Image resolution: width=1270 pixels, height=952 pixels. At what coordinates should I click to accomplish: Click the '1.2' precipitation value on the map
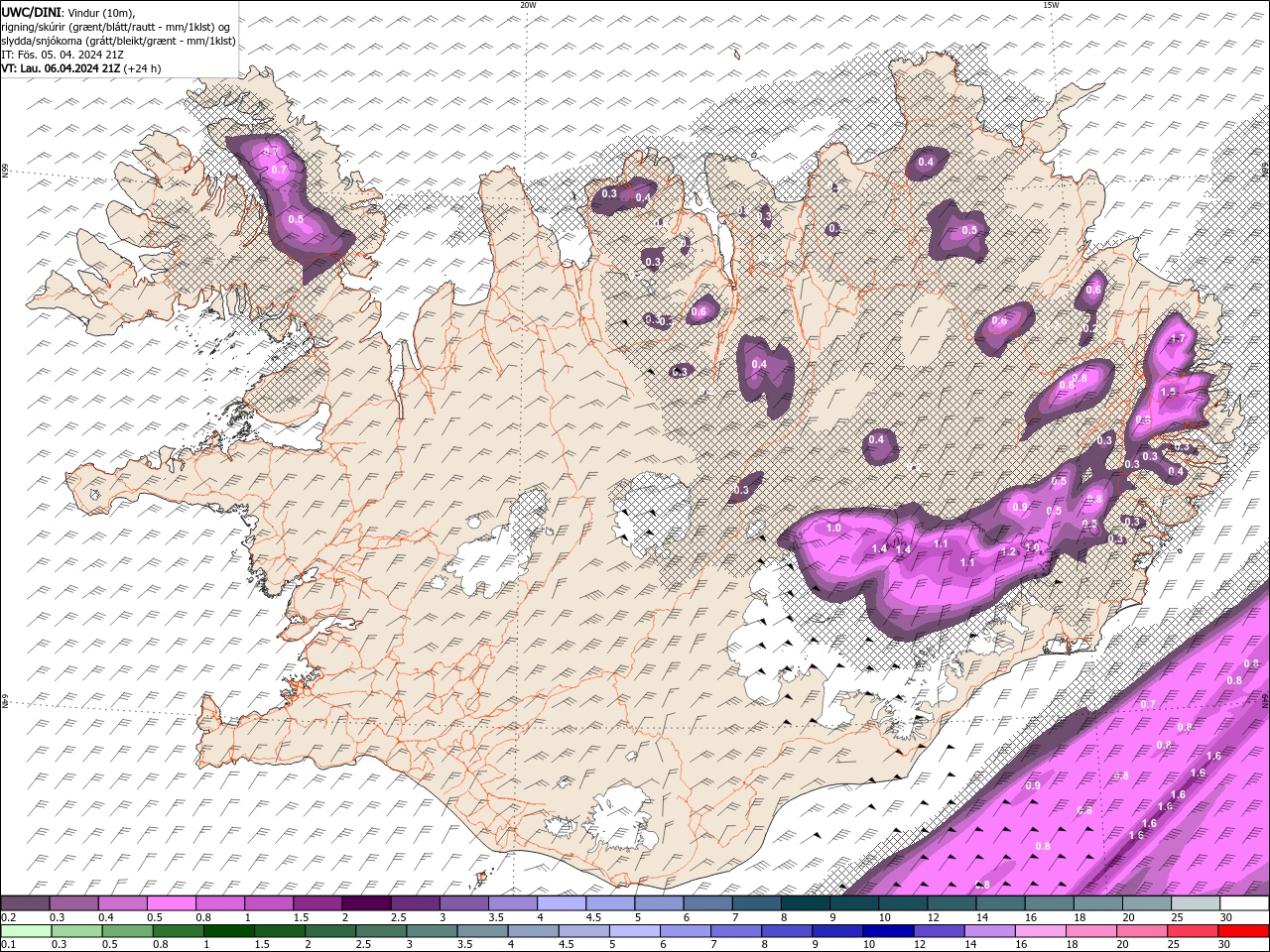(1008, 552)
